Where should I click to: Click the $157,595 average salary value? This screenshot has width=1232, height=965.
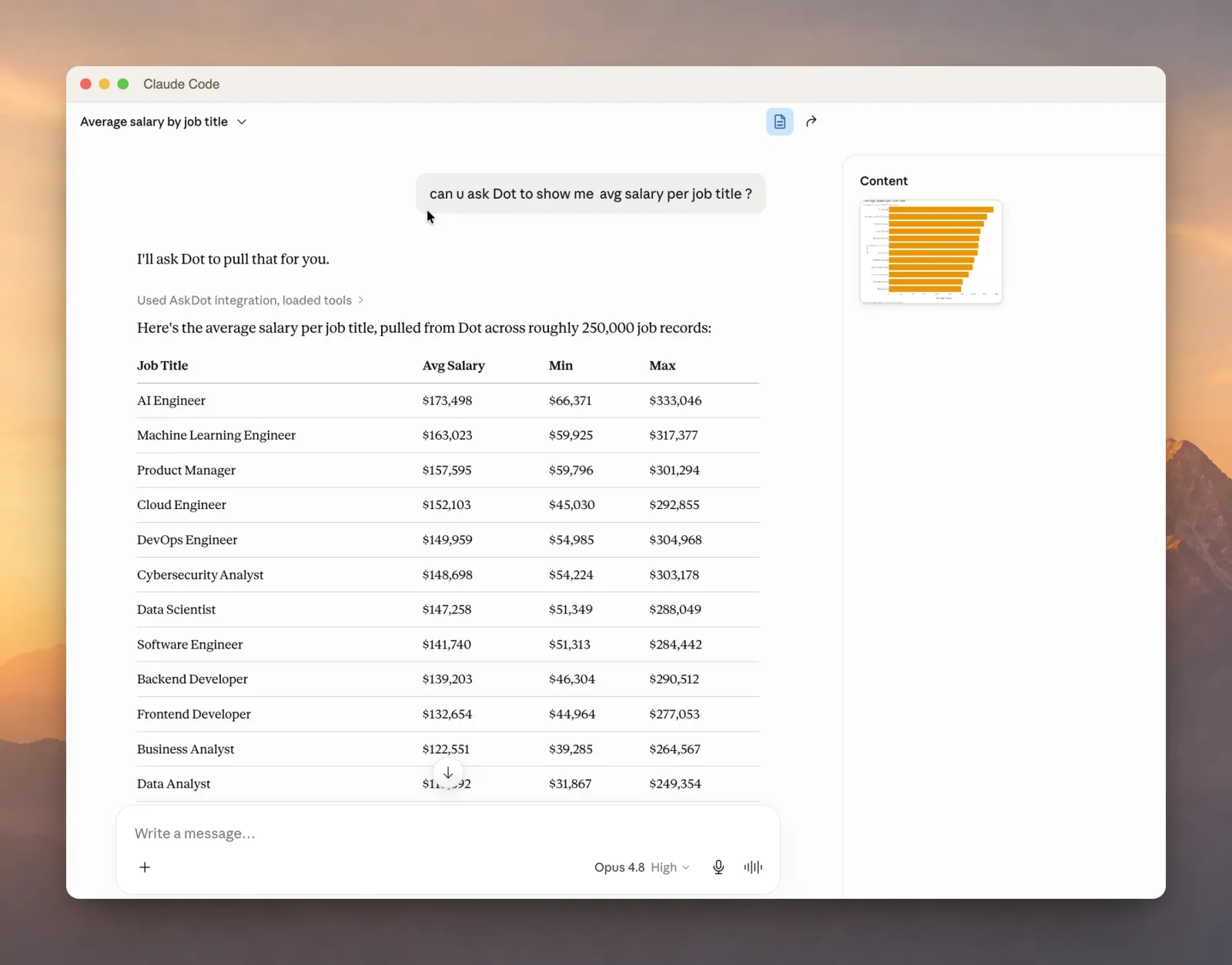point(447,470)
